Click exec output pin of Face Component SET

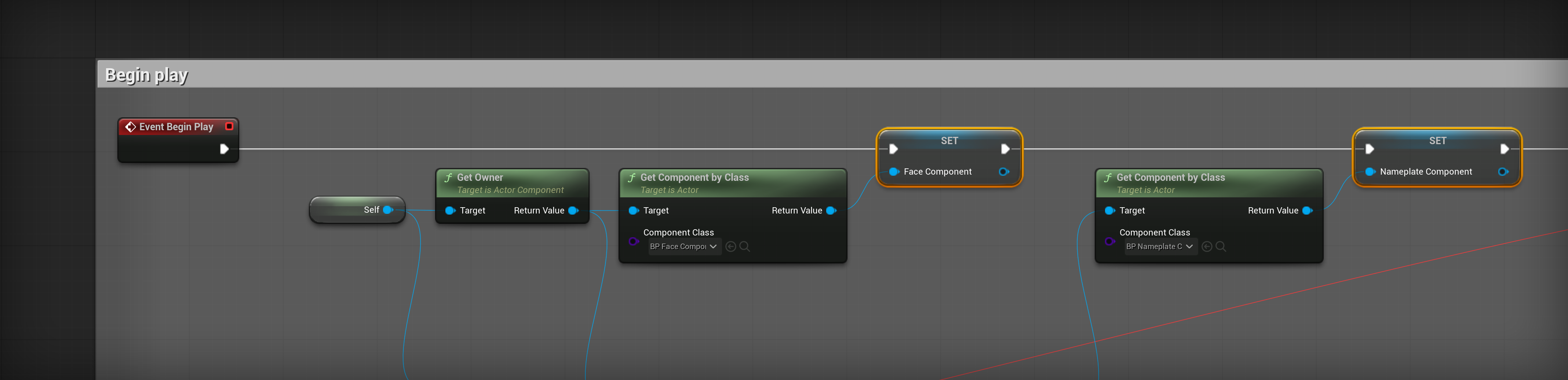1005,149
